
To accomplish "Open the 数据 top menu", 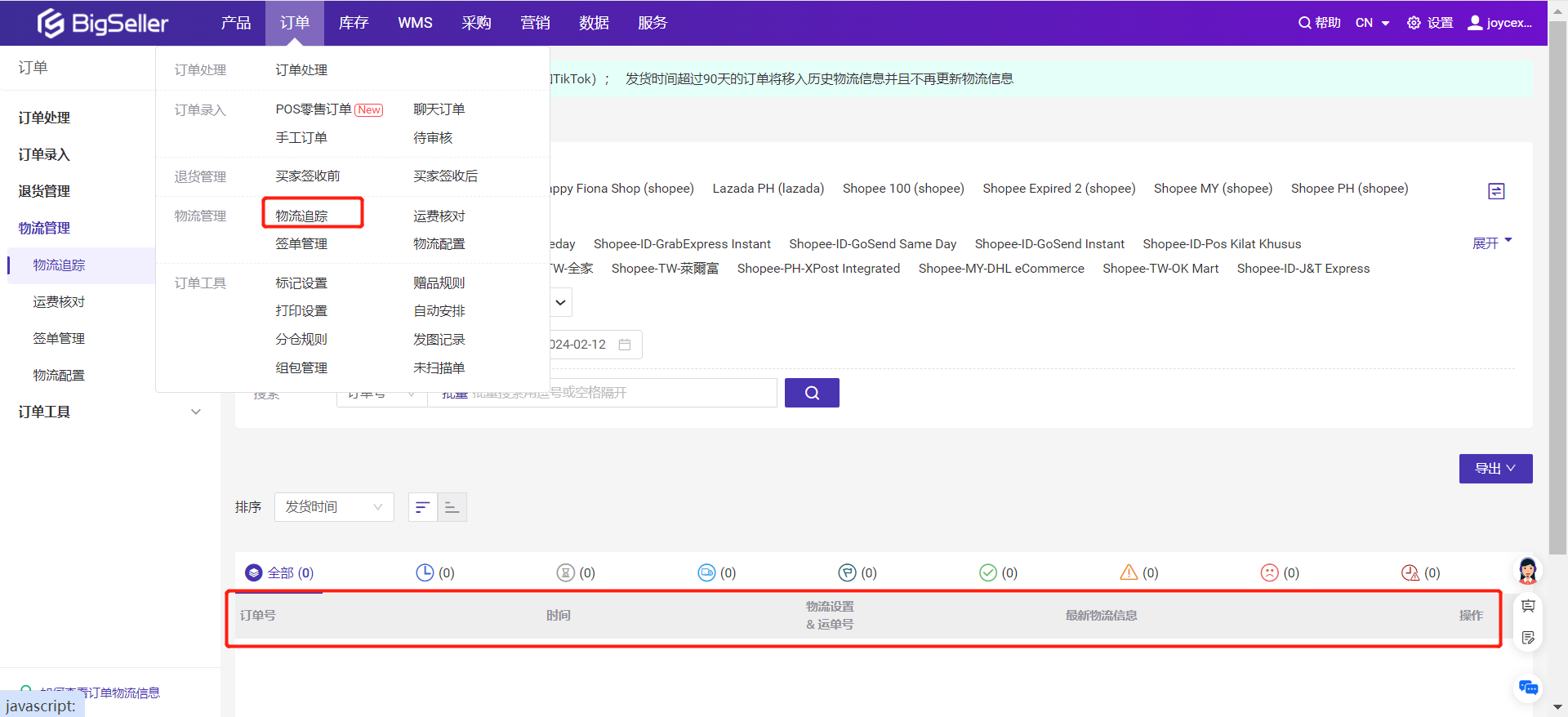I will point(594,23).
